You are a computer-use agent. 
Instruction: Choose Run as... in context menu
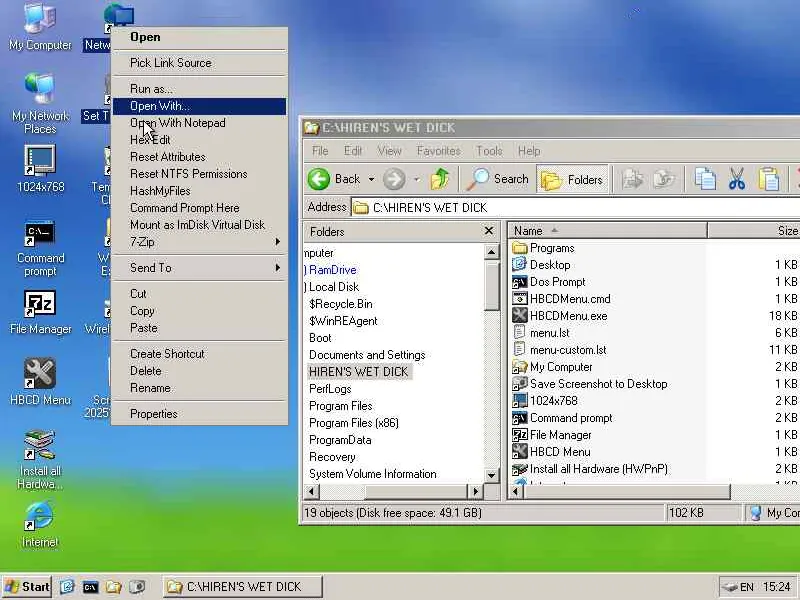pos(199,89)
